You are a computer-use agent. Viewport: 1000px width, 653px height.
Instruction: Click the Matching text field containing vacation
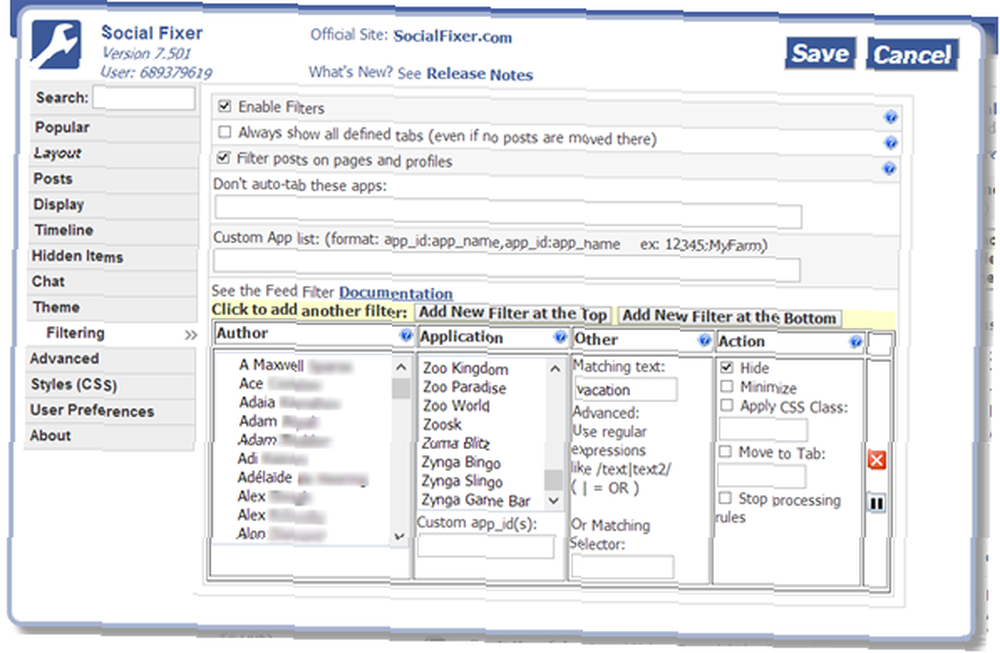pyautogui.click(x=626, y=390)
